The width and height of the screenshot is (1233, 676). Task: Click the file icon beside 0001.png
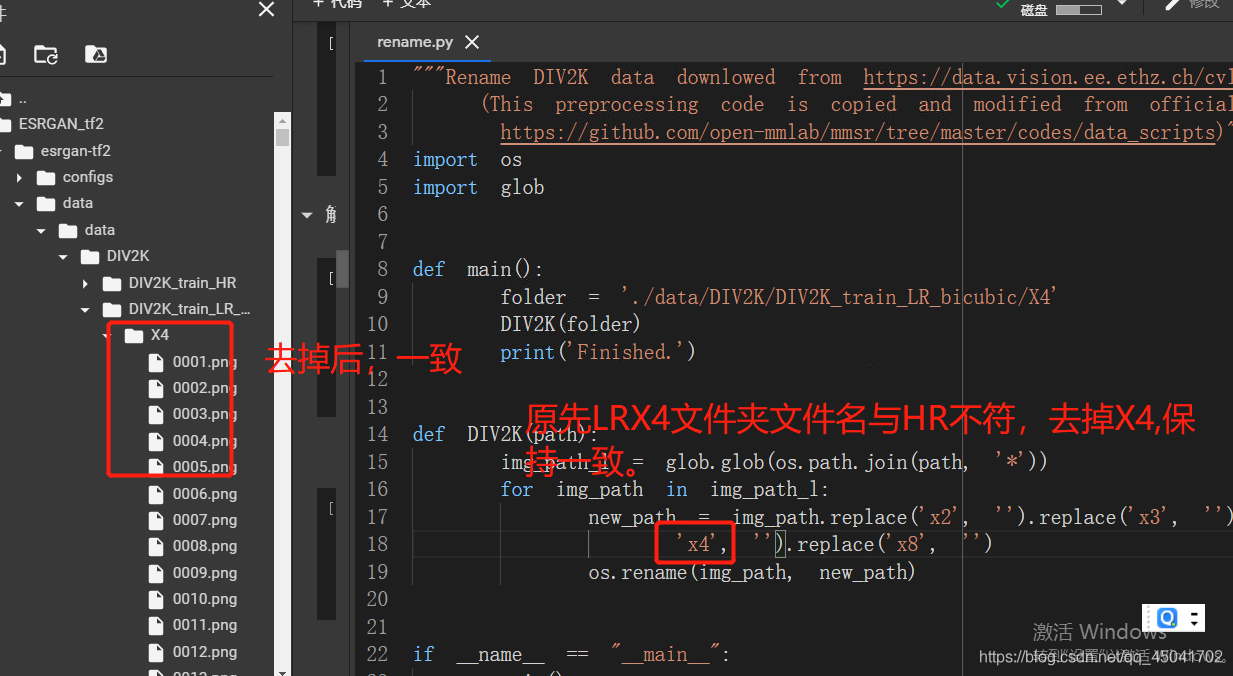(x=156, y=362)
